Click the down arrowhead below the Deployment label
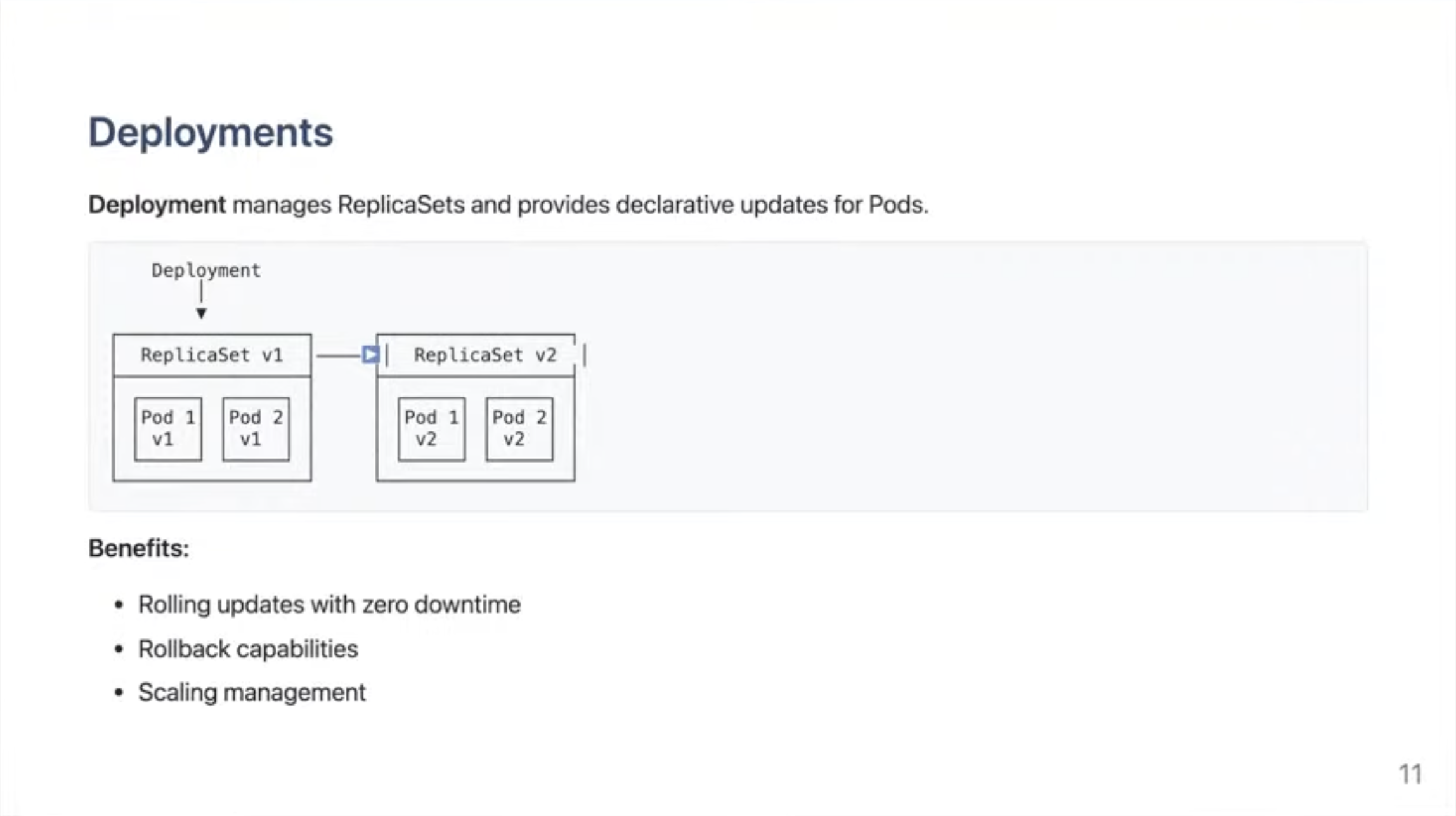 (201, 313)
